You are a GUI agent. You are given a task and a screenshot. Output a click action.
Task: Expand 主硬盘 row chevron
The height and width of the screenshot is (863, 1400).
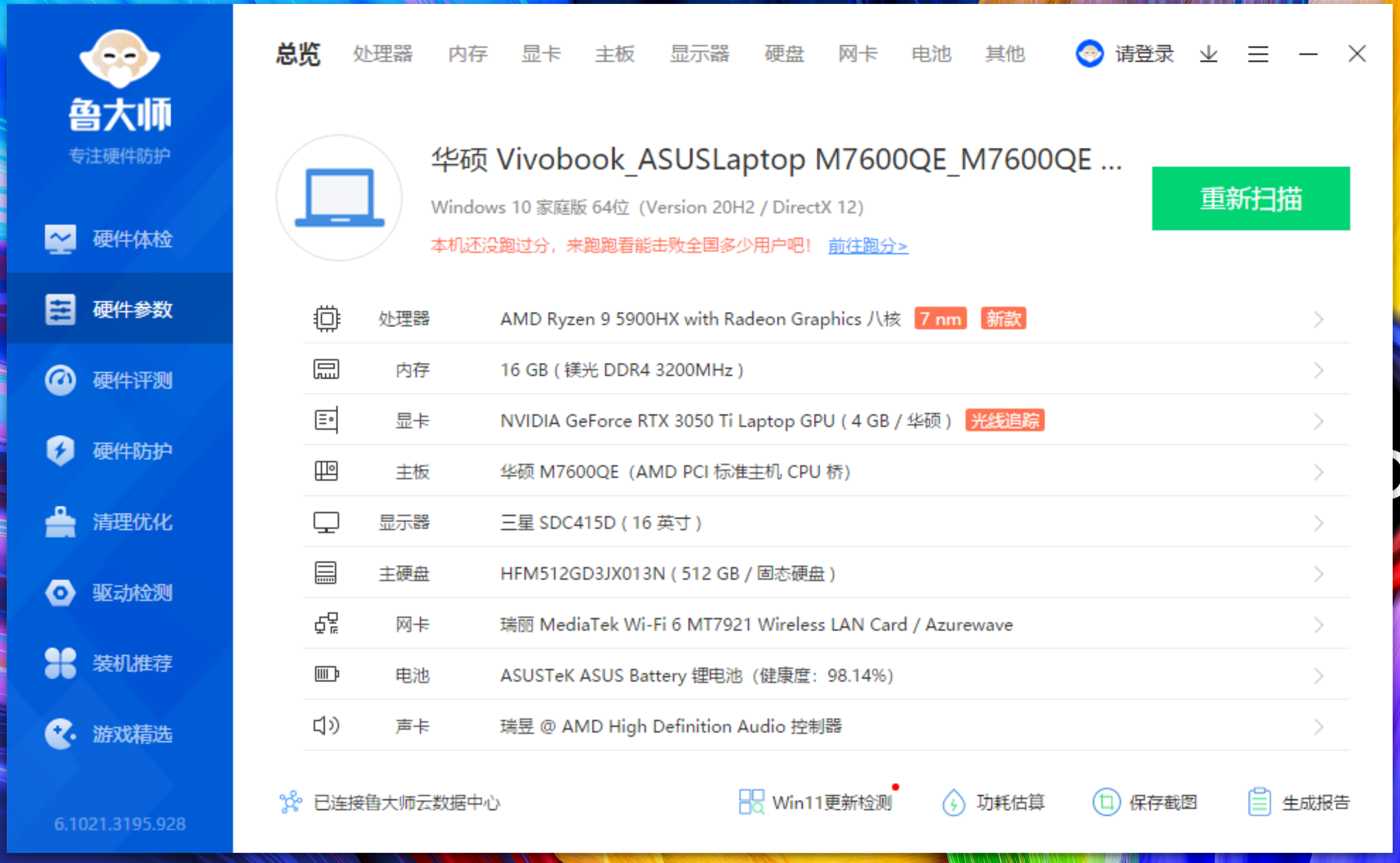point(1319,574)
